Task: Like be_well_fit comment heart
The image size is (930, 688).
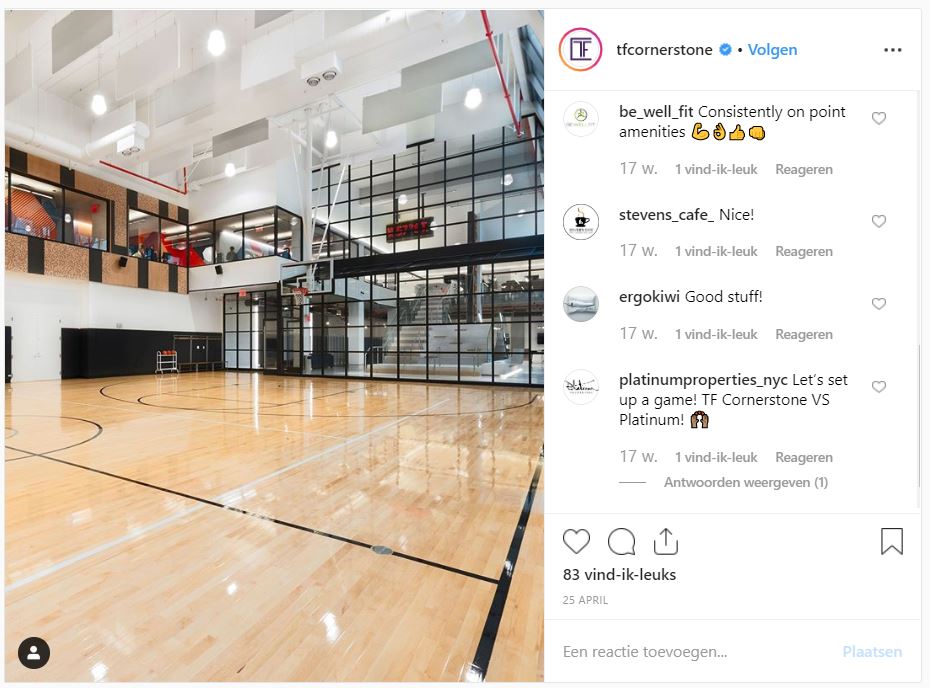Action: pyautogui.click(x=878, y=119)
